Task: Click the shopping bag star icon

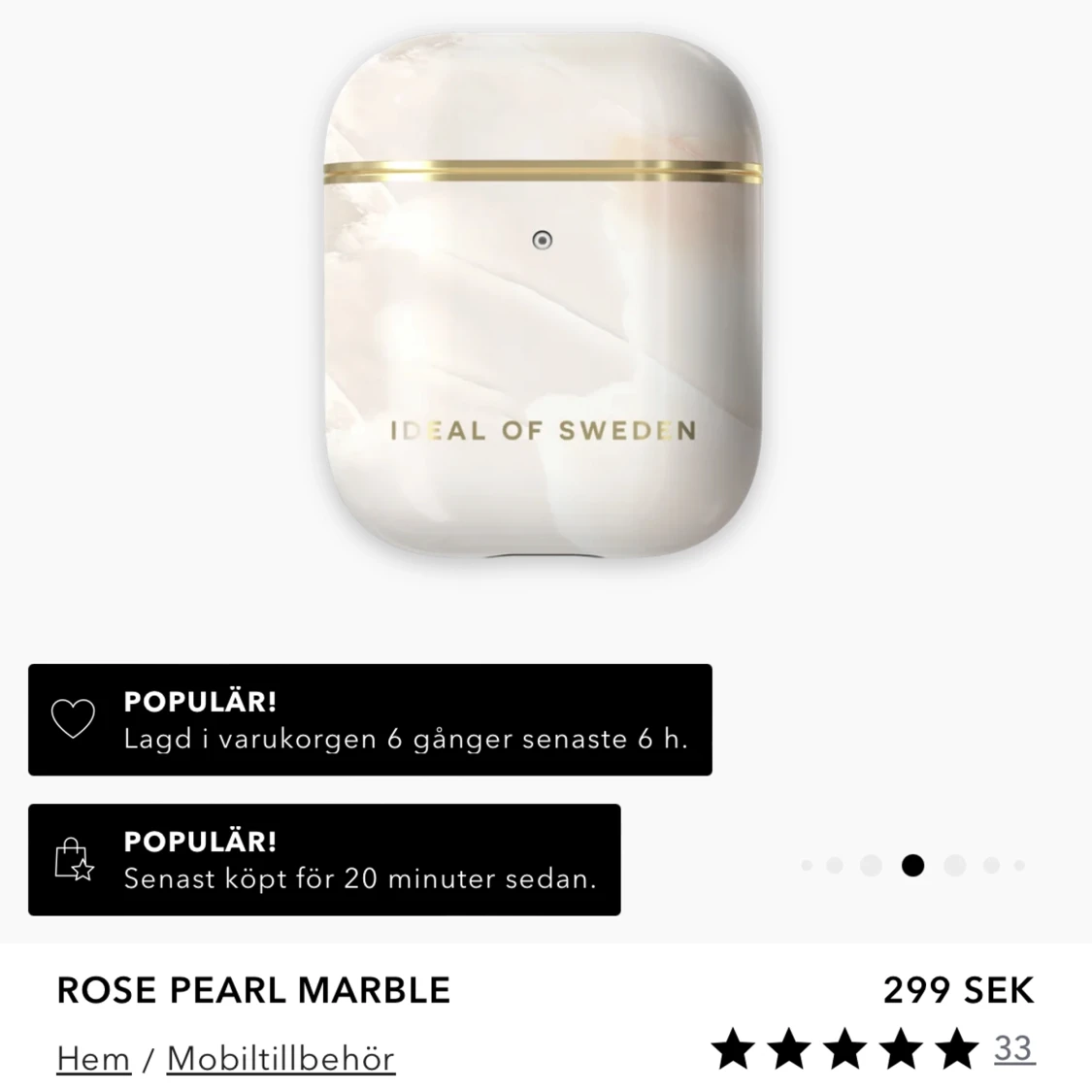Action: (74, 859)
